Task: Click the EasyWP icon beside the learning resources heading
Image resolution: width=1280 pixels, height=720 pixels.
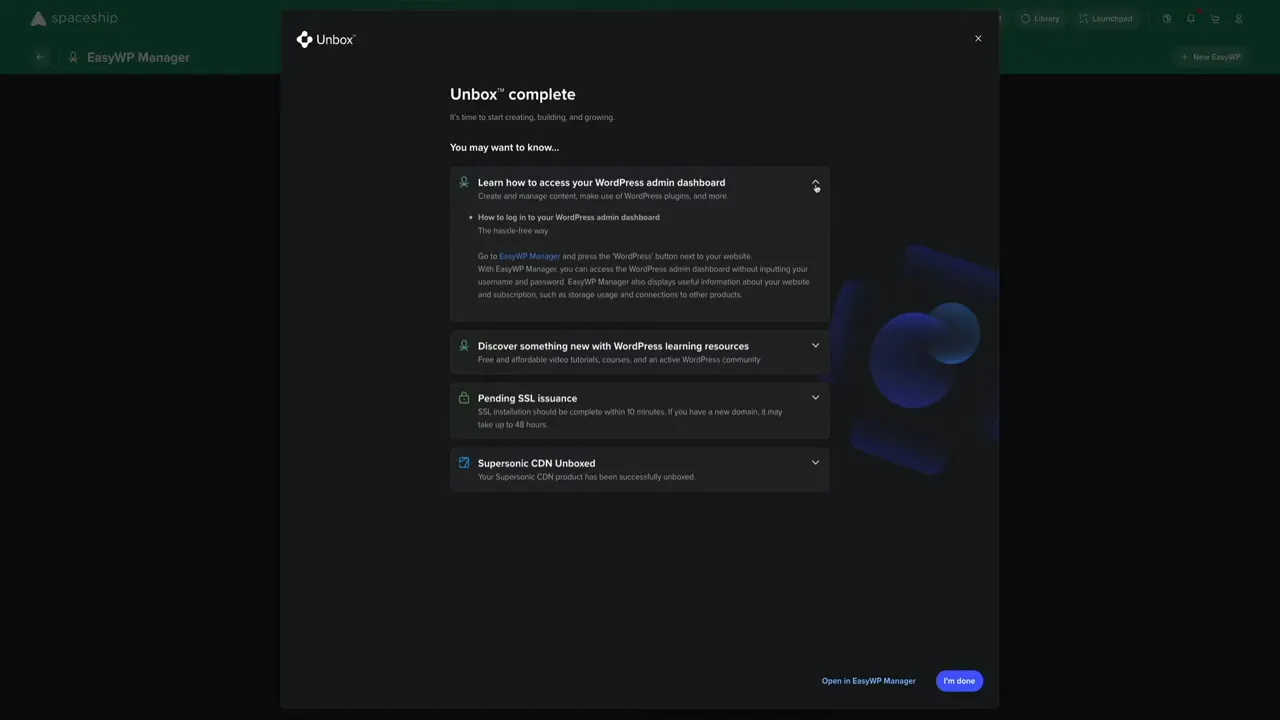Action: 464,346
